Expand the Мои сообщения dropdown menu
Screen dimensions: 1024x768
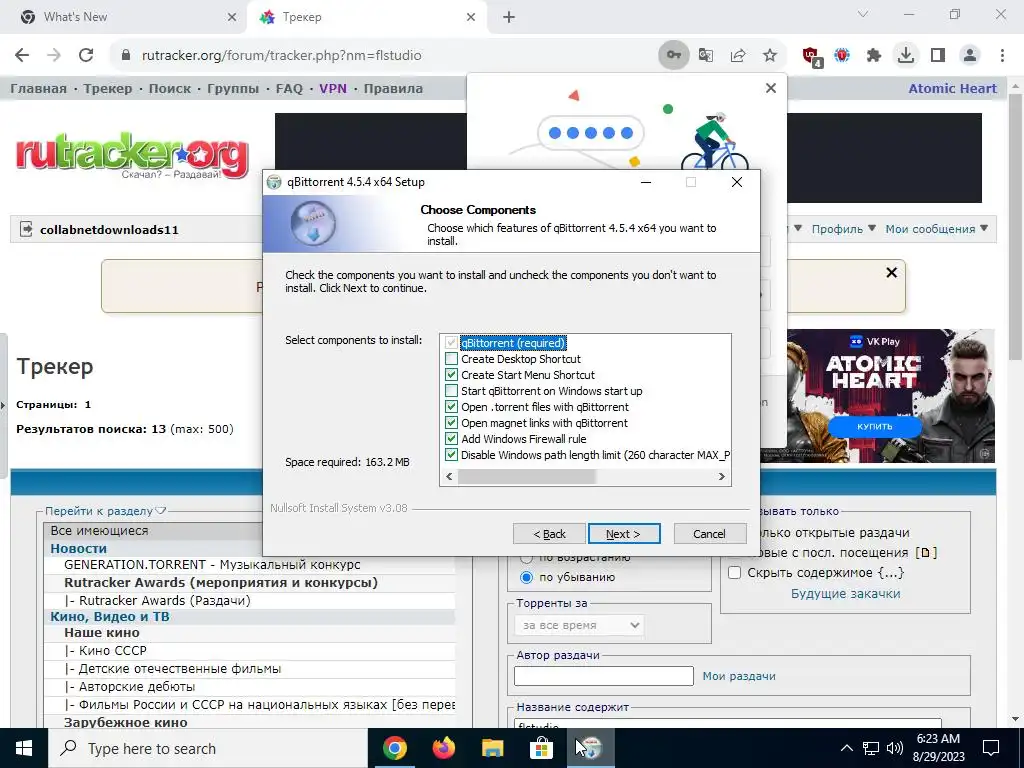click(x=936, y=229)
